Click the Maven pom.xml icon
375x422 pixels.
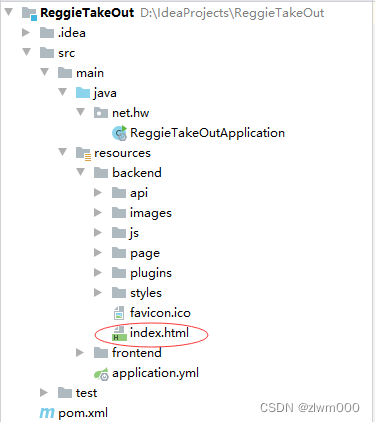point(47,413)
